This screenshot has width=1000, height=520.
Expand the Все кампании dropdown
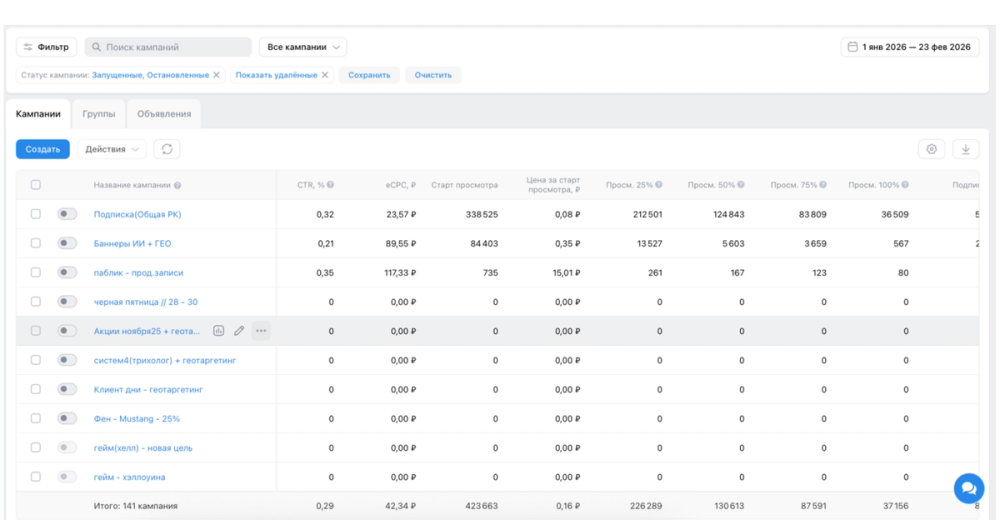click(303, 47)
